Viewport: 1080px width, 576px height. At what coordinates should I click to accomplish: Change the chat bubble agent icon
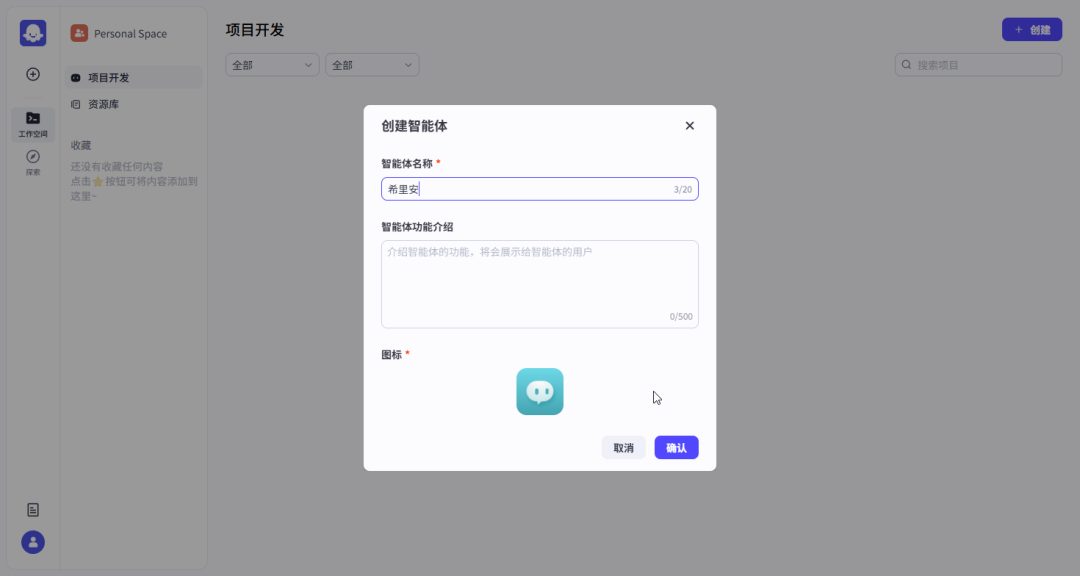click(x=540, y=392)
